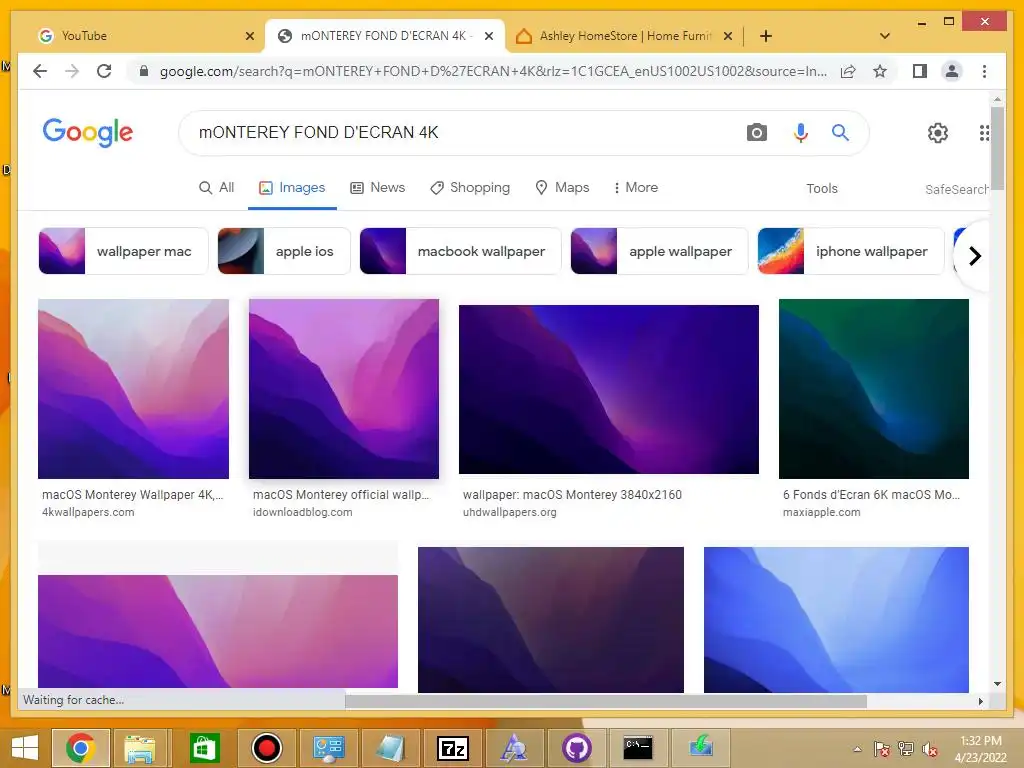Expand the tab search dropdown arrow

(x=885, y=36)
